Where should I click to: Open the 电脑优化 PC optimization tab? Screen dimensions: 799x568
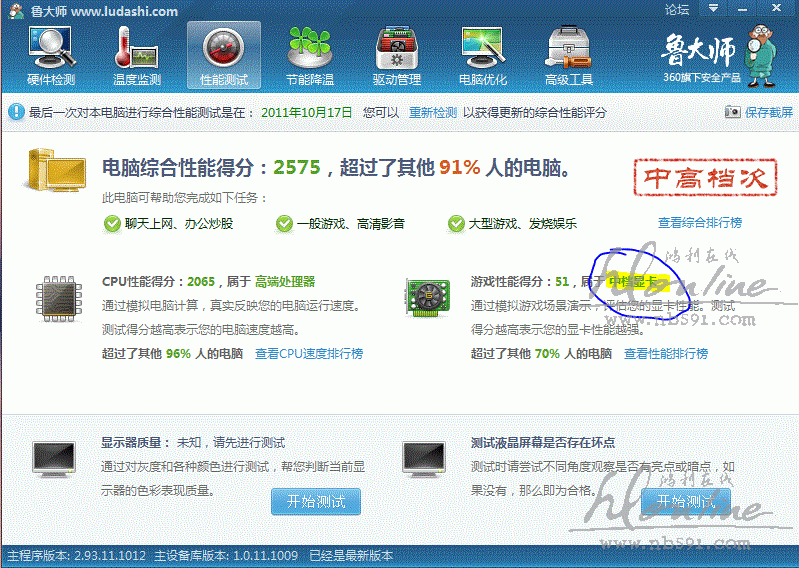pos(483,56)
